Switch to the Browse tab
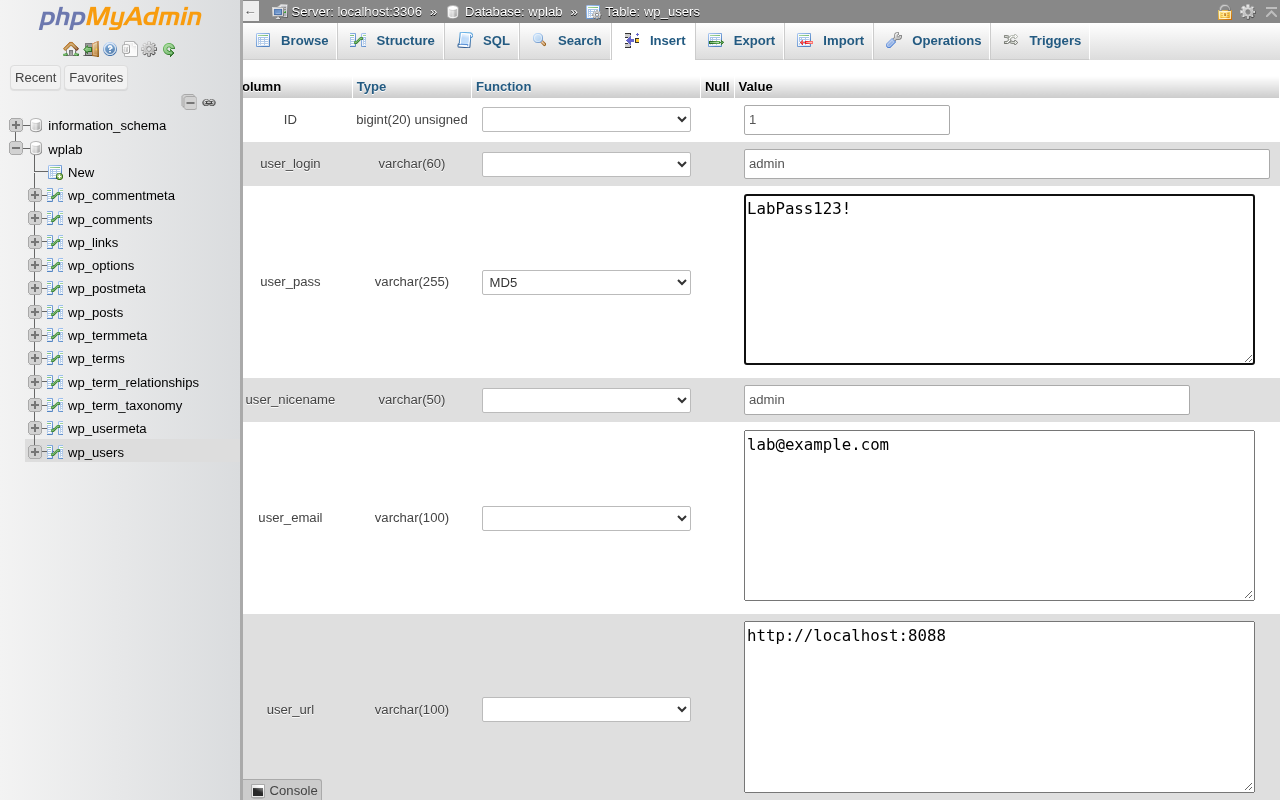The image size is (1280, 800). (x=291, y=41)
